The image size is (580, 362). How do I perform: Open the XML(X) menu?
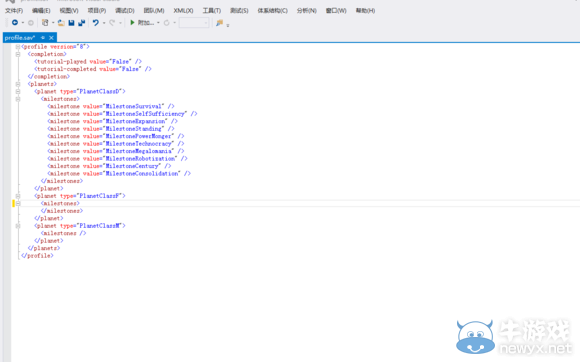click(x=183, y=10)
